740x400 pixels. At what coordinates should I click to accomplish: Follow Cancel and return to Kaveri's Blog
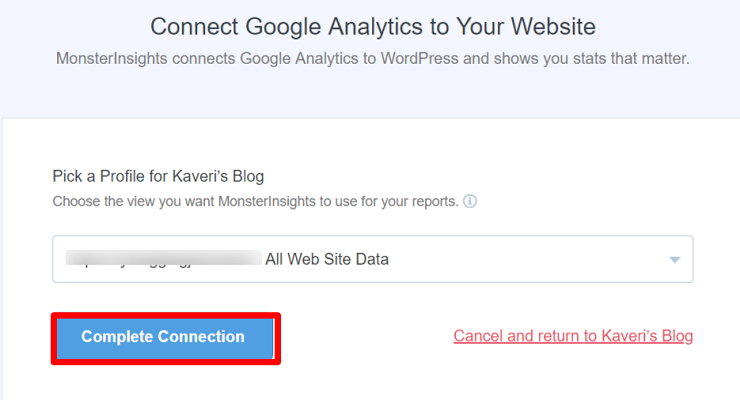pos(573,336)
